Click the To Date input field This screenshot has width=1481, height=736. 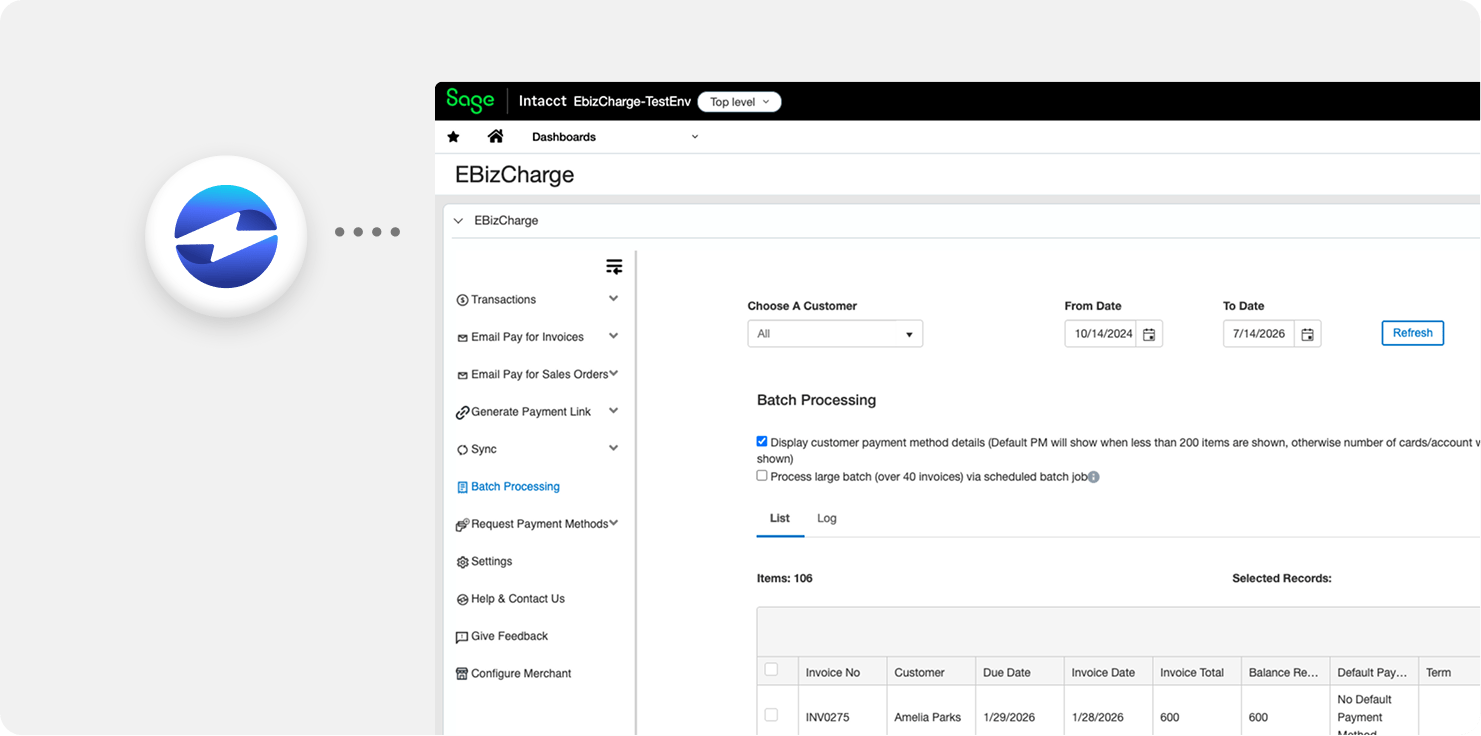point(1259,334)
